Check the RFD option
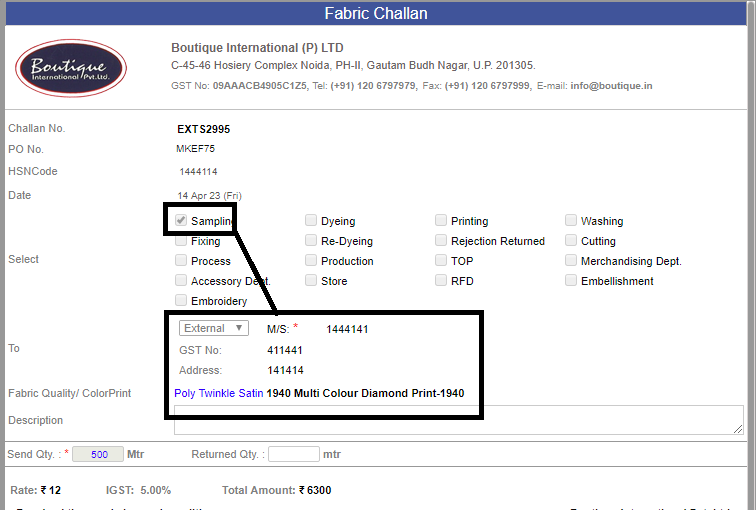The width and height of the screenshot is (756, 510). [441, 280]
